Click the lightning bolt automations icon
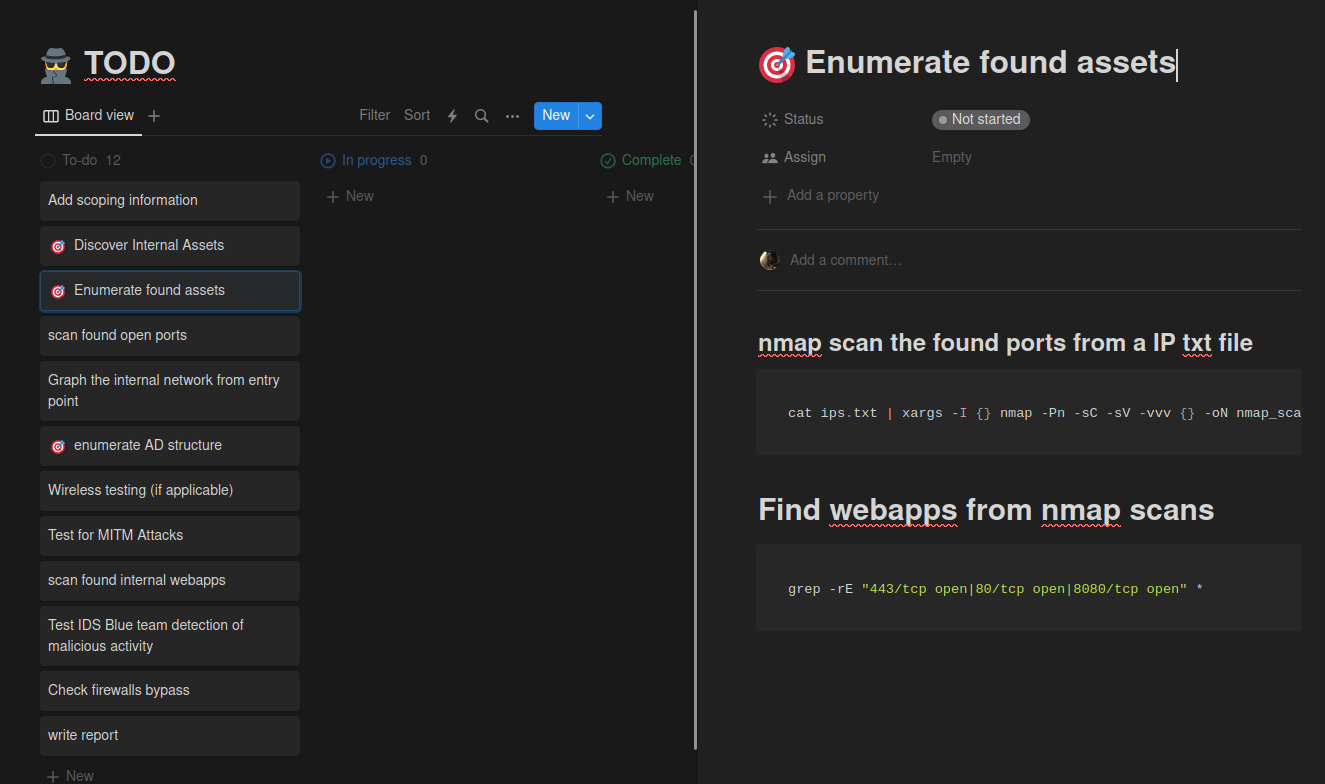Image resolution: width=1325 pixels, height=784 pixels. pyautogui.click(x=452, y=116)
